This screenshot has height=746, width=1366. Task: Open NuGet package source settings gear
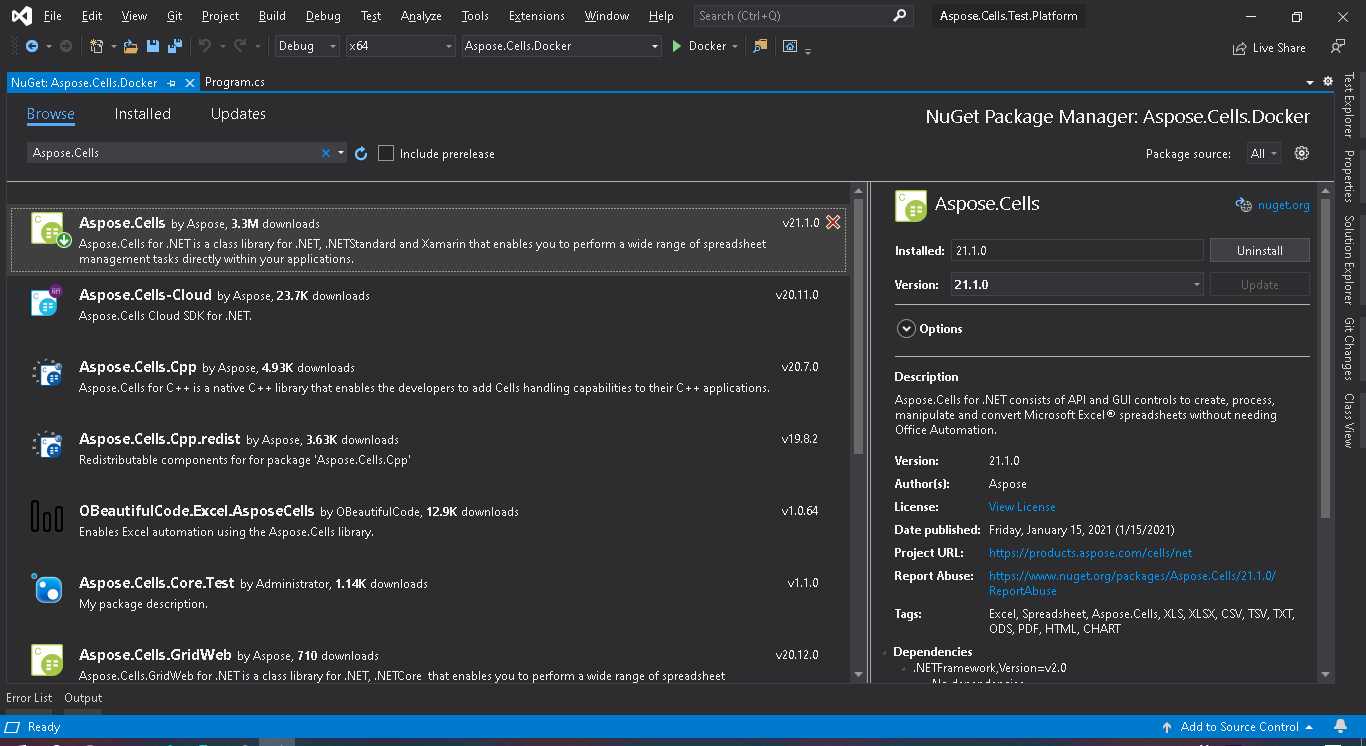(x=1301, y=153)
